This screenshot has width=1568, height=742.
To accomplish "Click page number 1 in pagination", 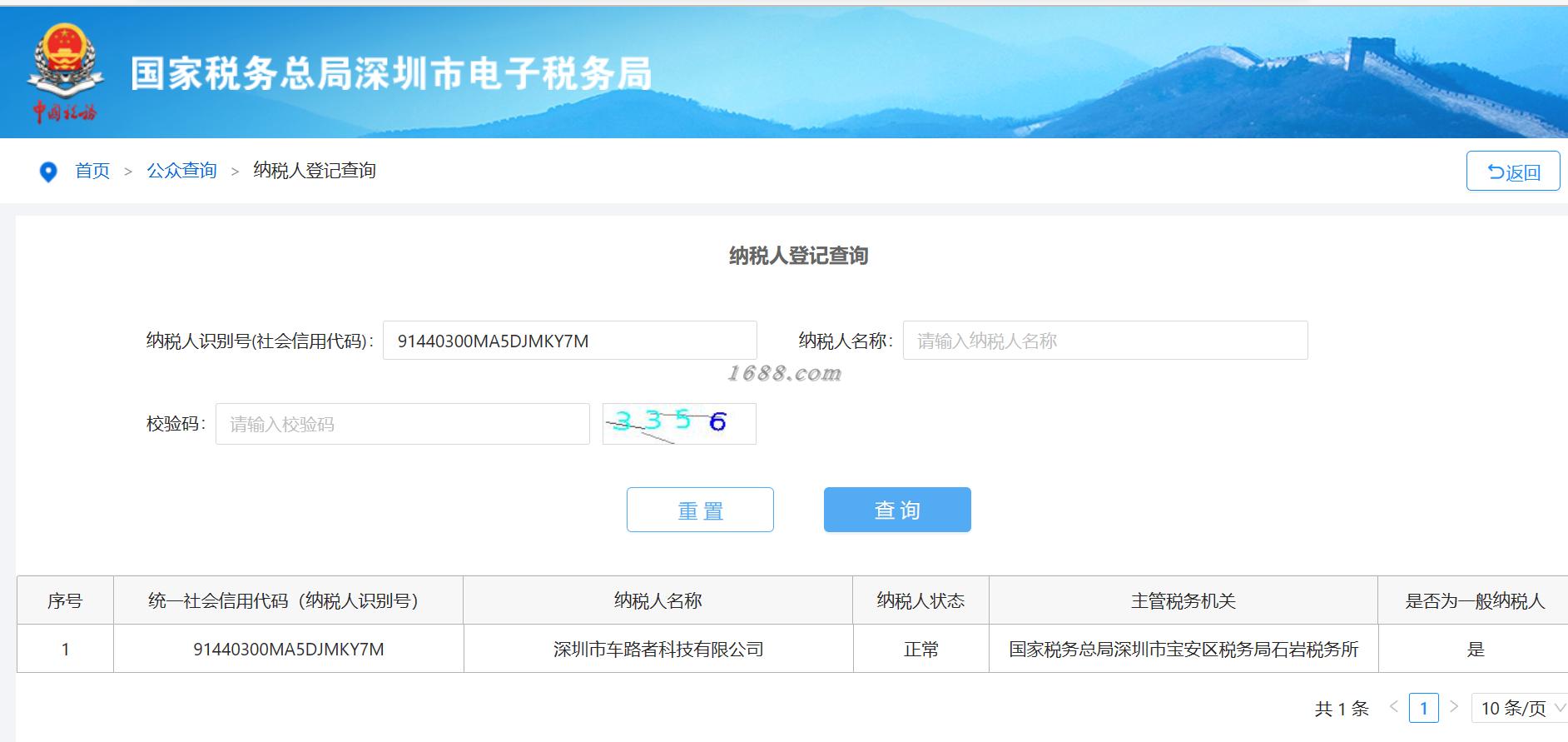I will [1424, 708].
